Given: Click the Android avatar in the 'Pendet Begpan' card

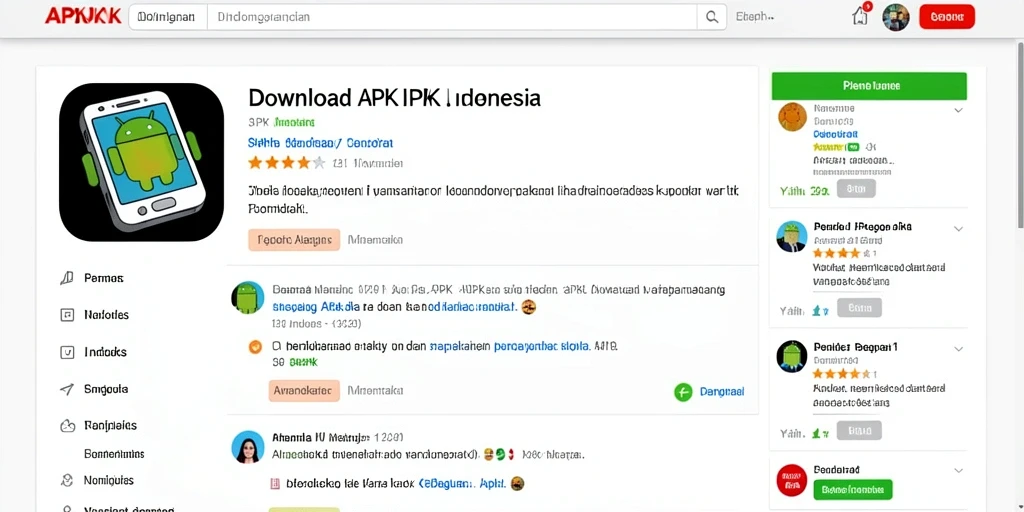Looking at the screenshot, I should coord(792,357).
